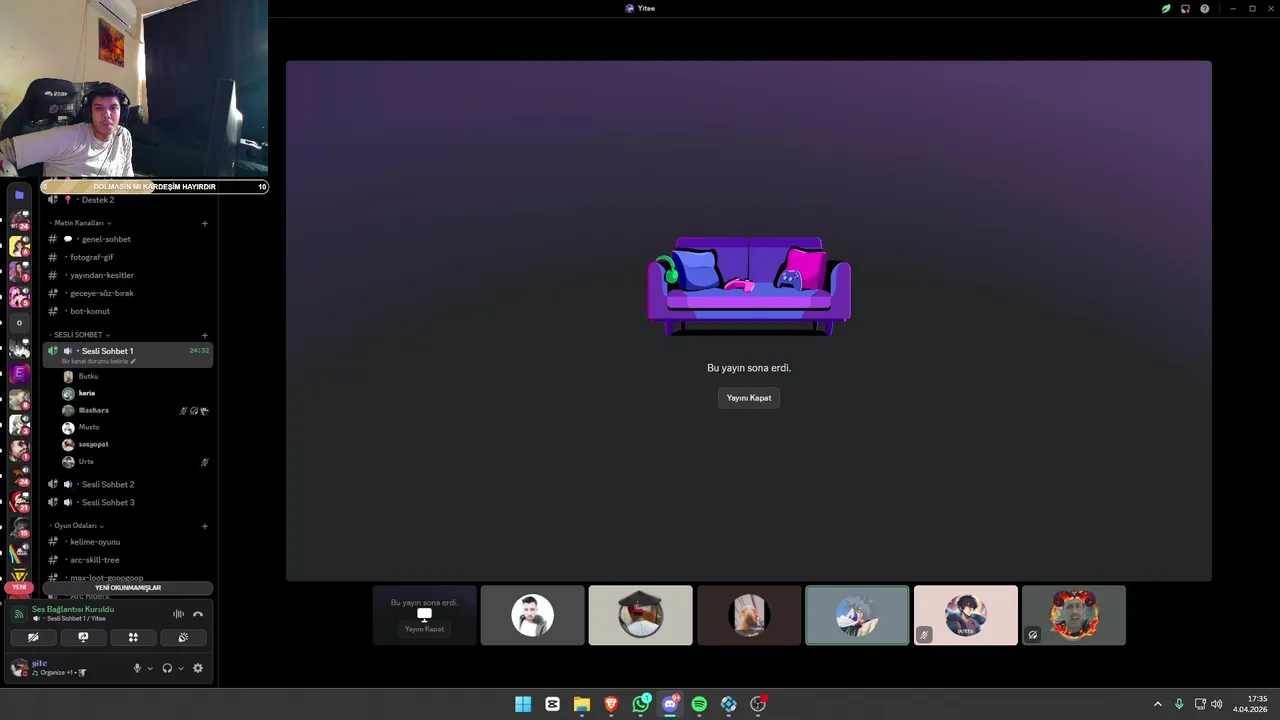This screenshot has height=720, width=1280.
Task: Collapse the Oyun Odaları category
Action: pyautogui.click(x=78, y=526)
